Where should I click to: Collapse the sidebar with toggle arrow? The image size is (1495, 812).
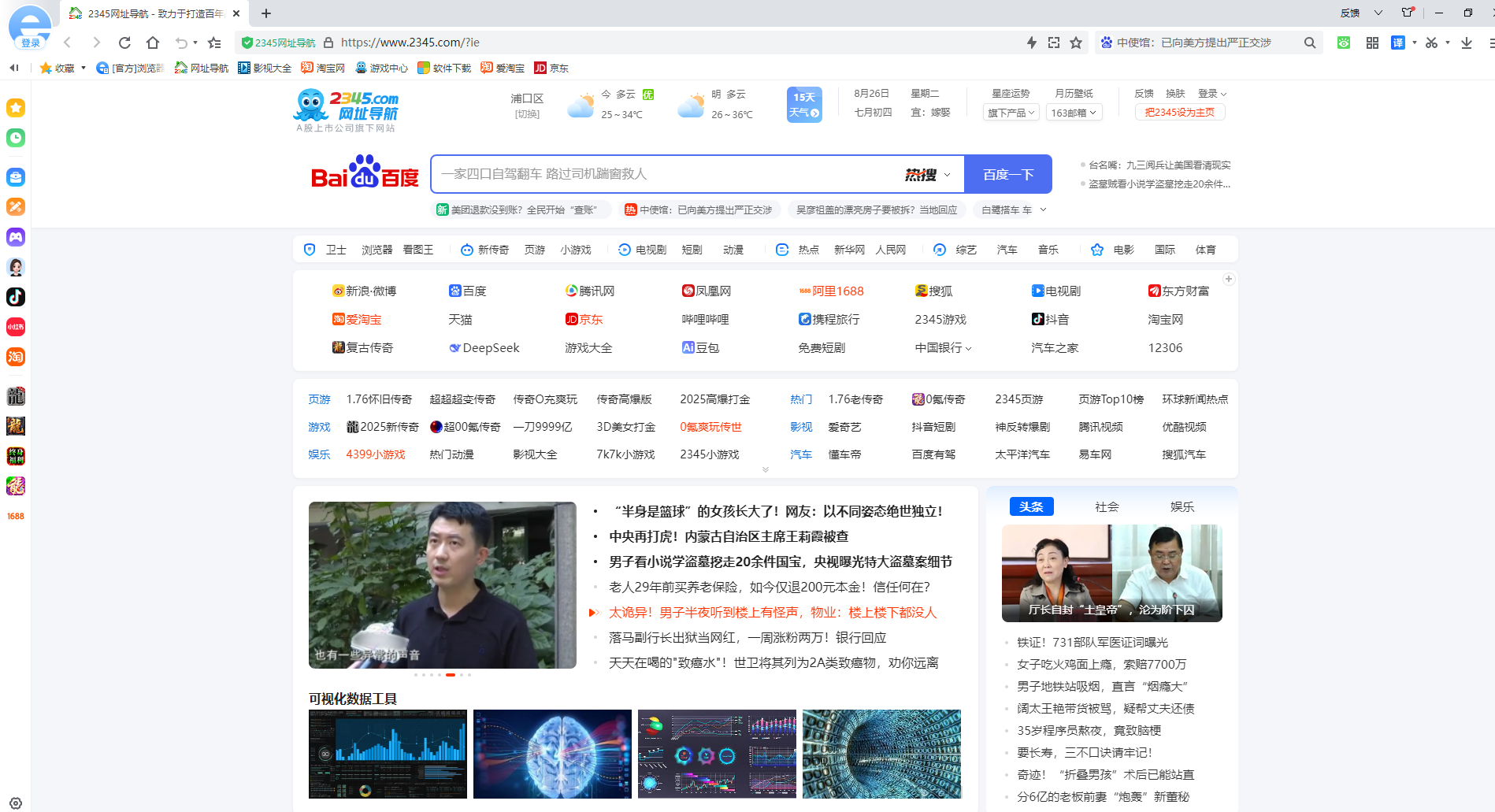click(14, 68)
